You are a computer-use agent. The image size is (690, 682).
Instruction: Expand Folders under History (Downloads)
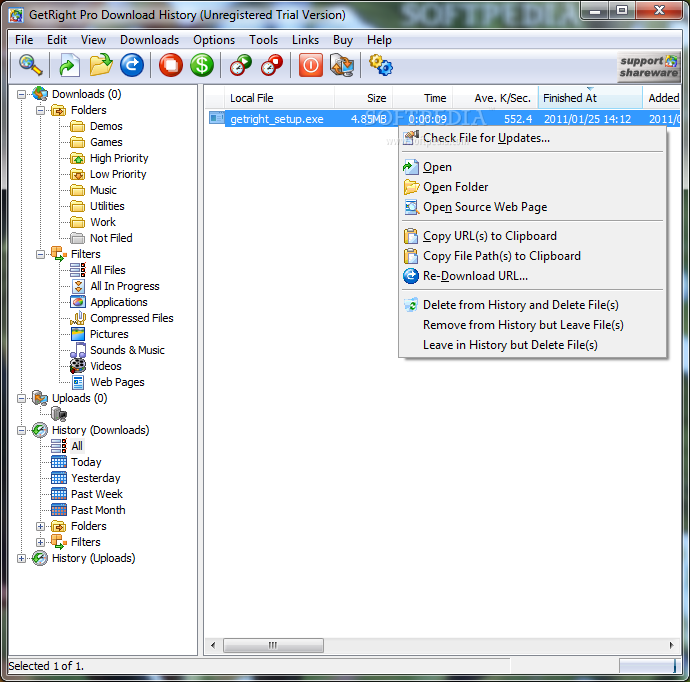click(x=40, y=526)
